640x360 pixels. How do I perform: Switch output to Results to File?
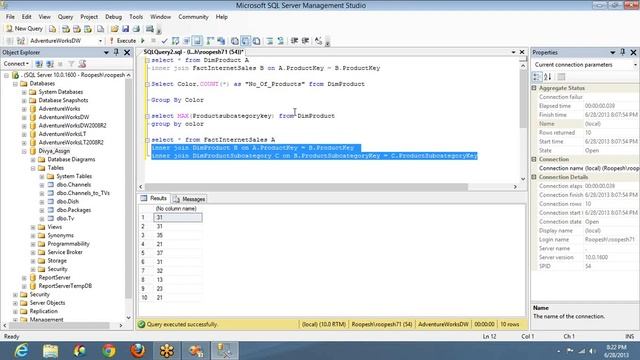click(x=256, y=41)
